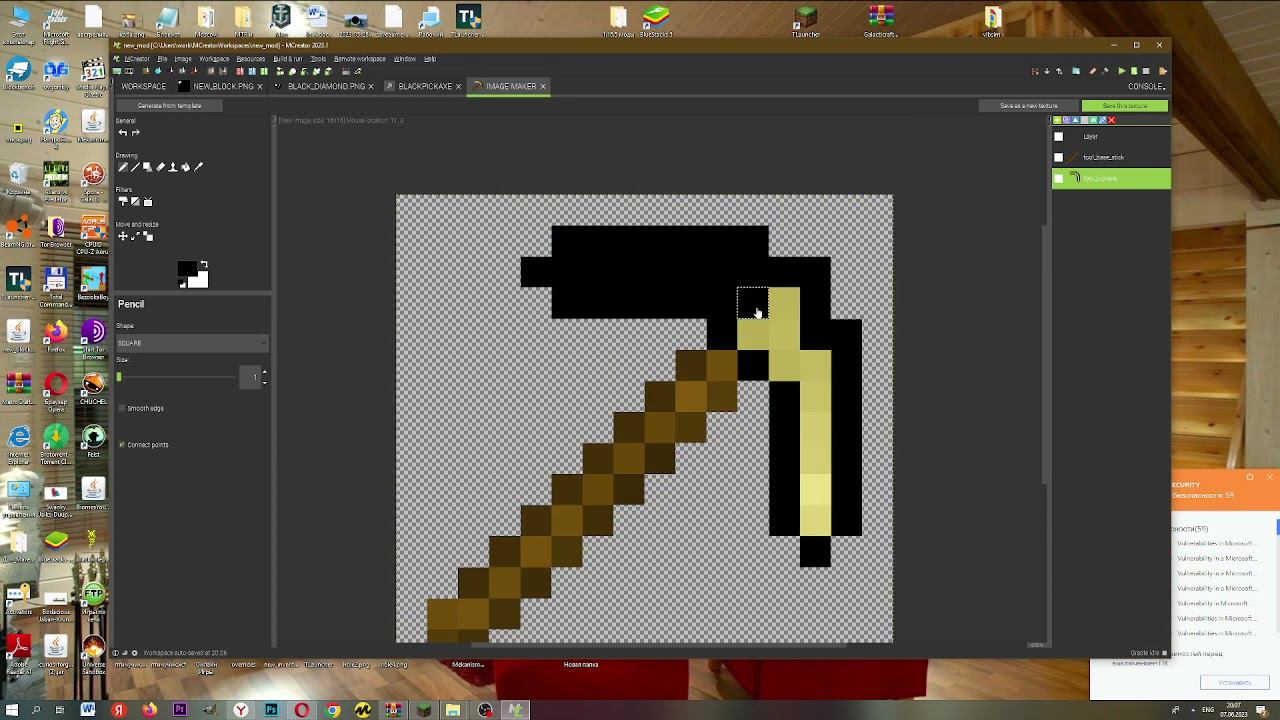Open Google Chrome from the taskbar
Image resolution: width=1280 pixels, height=720 pixels.
pos(333,710)
